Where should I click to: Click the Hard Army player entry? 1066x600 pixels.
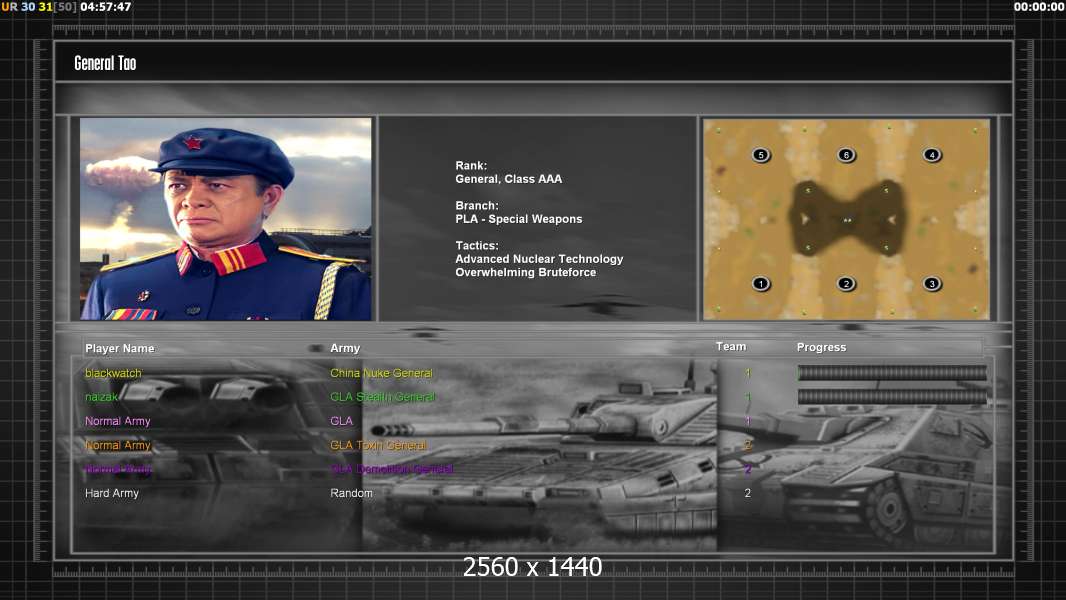coord(112,493)
